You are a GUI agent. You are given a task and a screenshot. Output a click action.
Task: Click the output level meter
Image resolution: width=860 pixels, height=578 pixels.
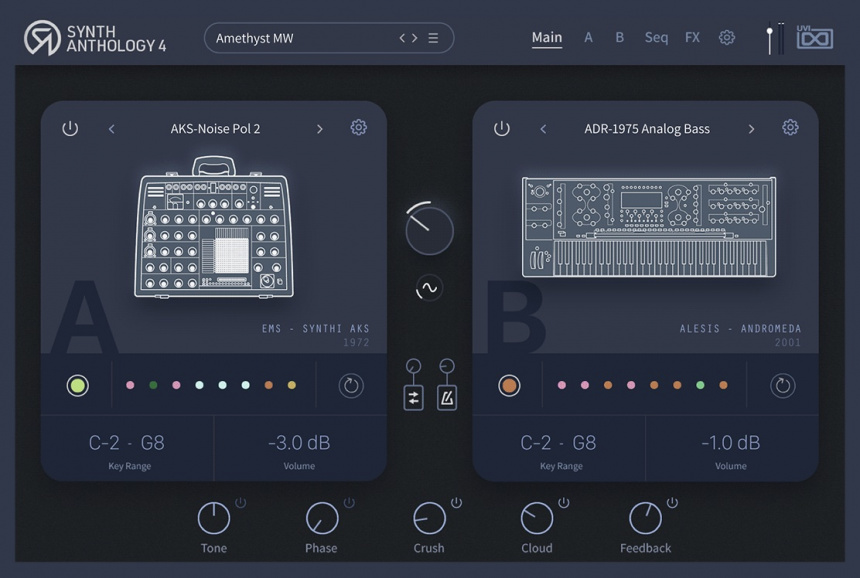780,38
